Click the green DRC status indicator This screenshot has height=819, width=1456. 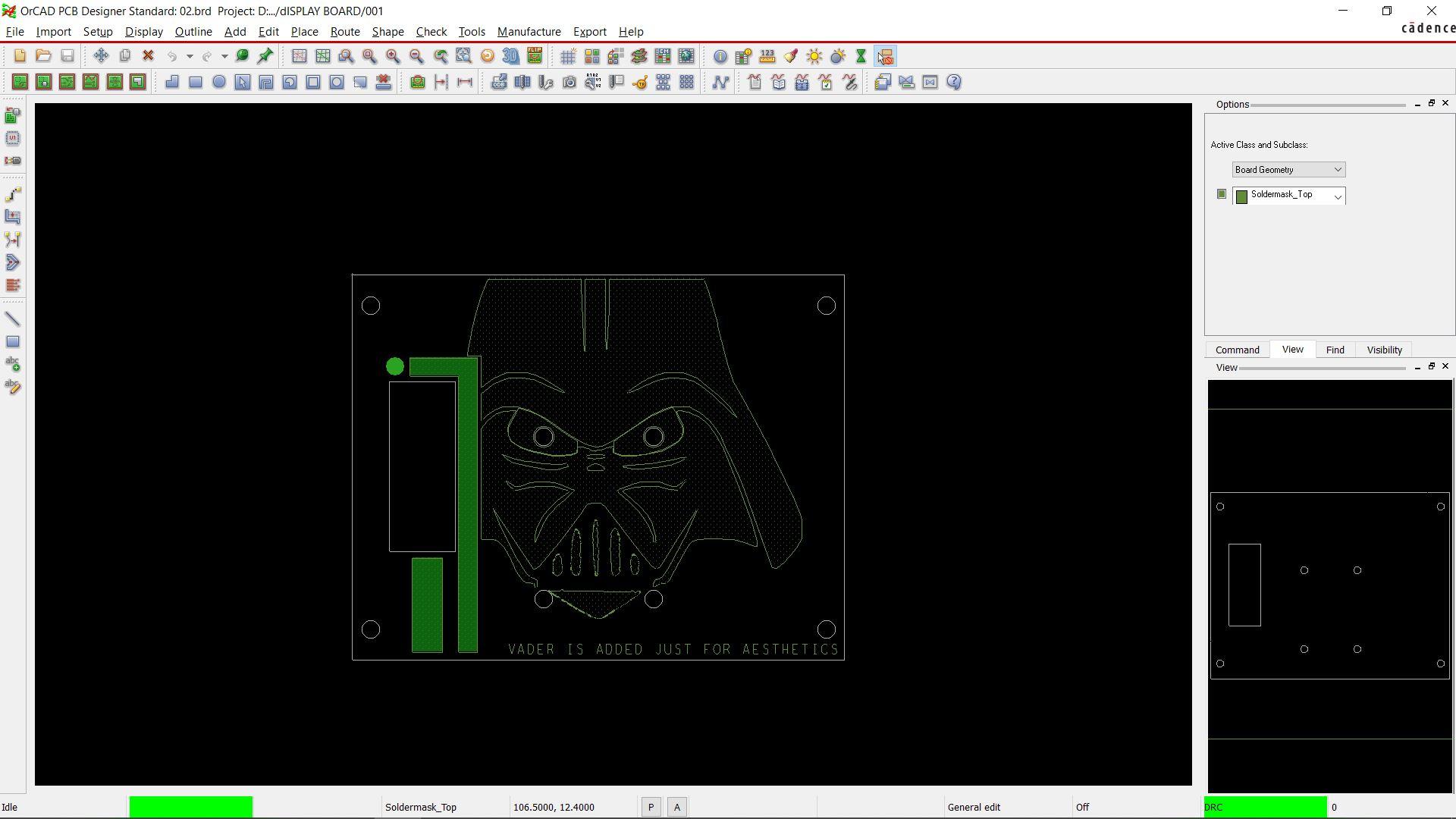coord(1265,807)
